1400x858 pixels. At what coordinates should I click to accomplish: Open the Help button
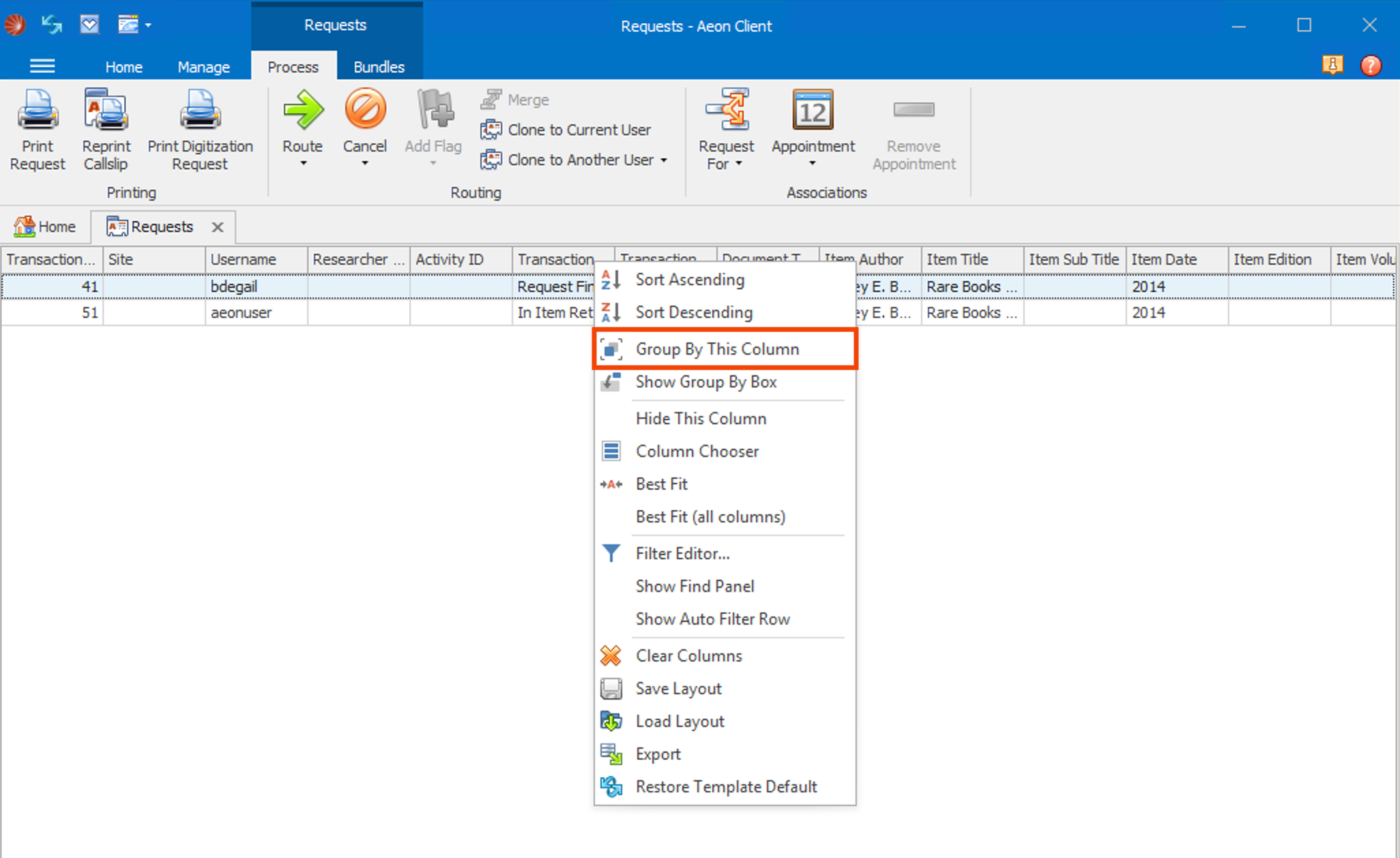[x=1371, y=65]
